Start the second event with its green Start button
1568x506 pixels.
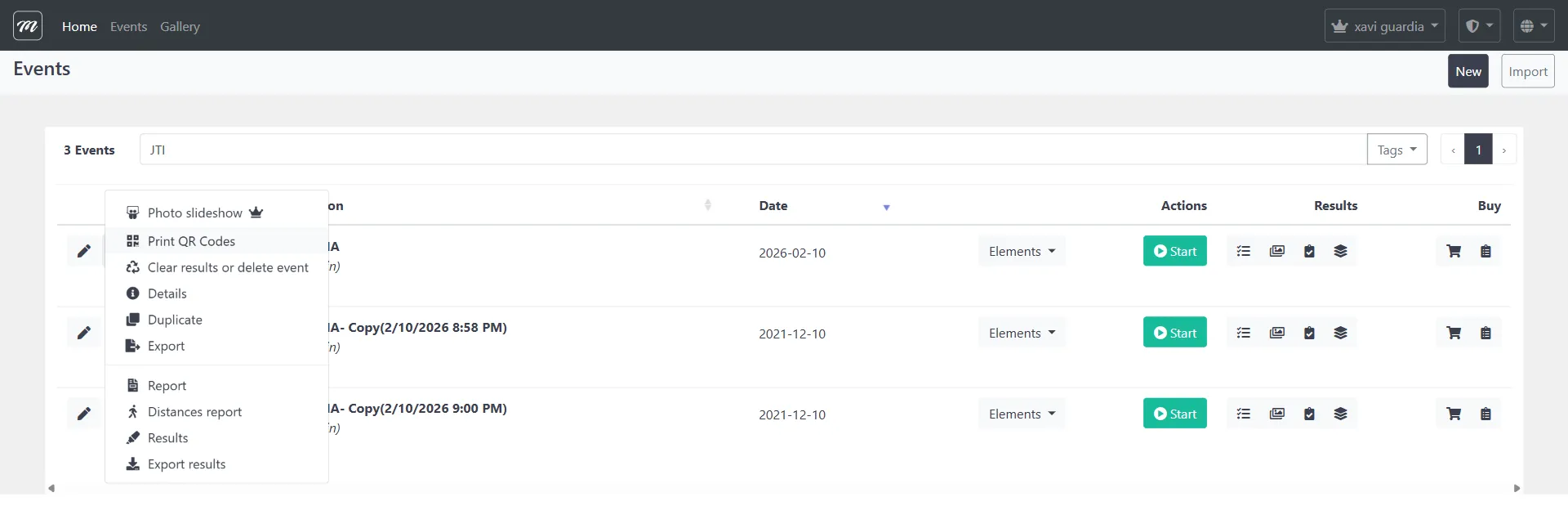1174,333
